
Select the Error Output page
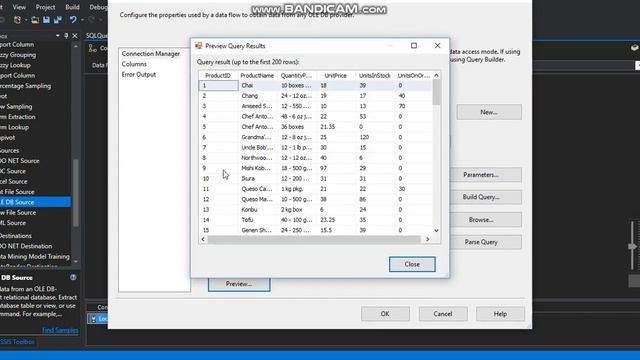tap(139, 74)
